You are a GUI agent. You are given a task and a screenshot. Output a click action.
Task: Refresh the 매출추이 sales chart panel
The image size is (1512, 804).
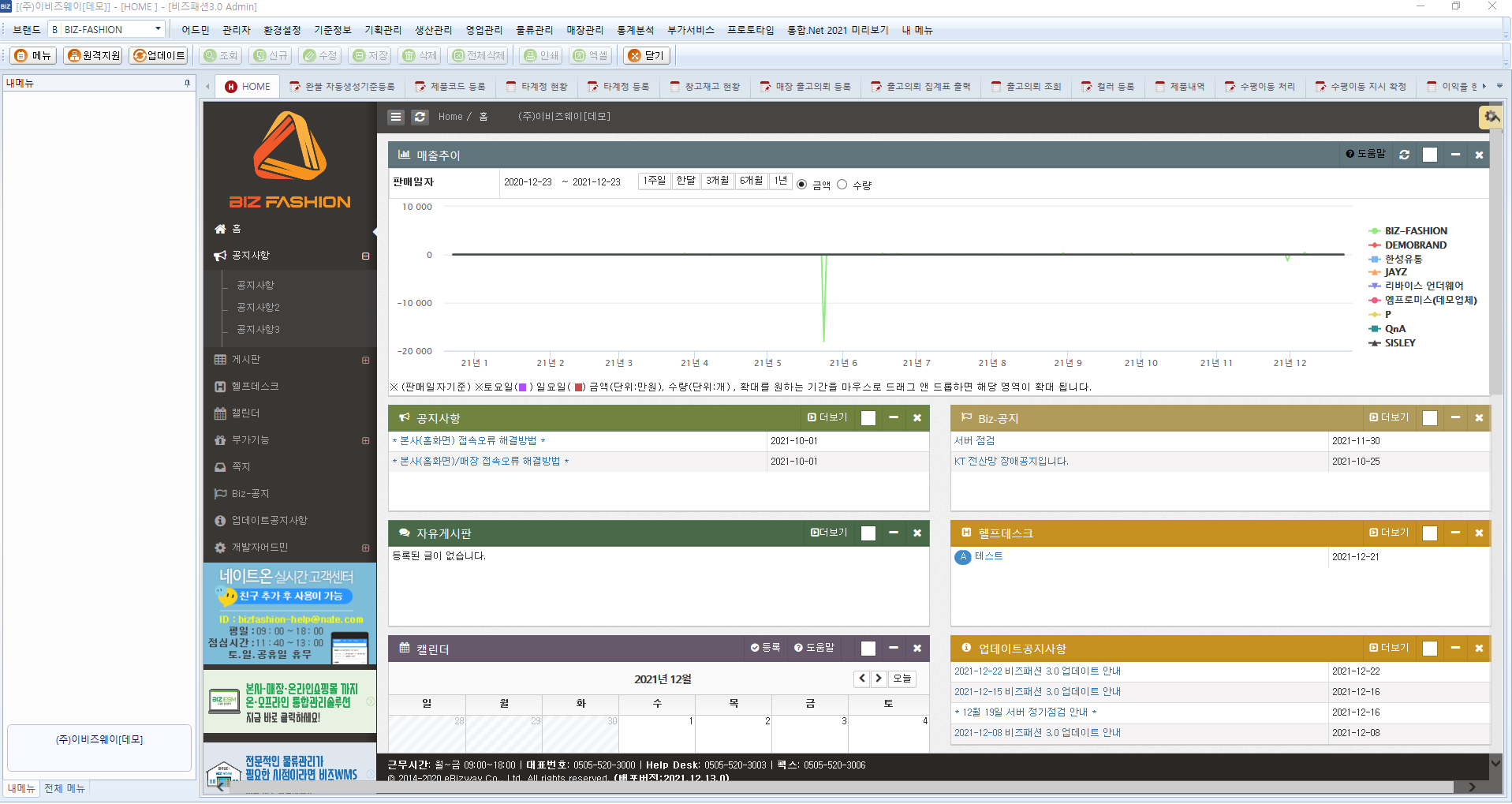1404,155
